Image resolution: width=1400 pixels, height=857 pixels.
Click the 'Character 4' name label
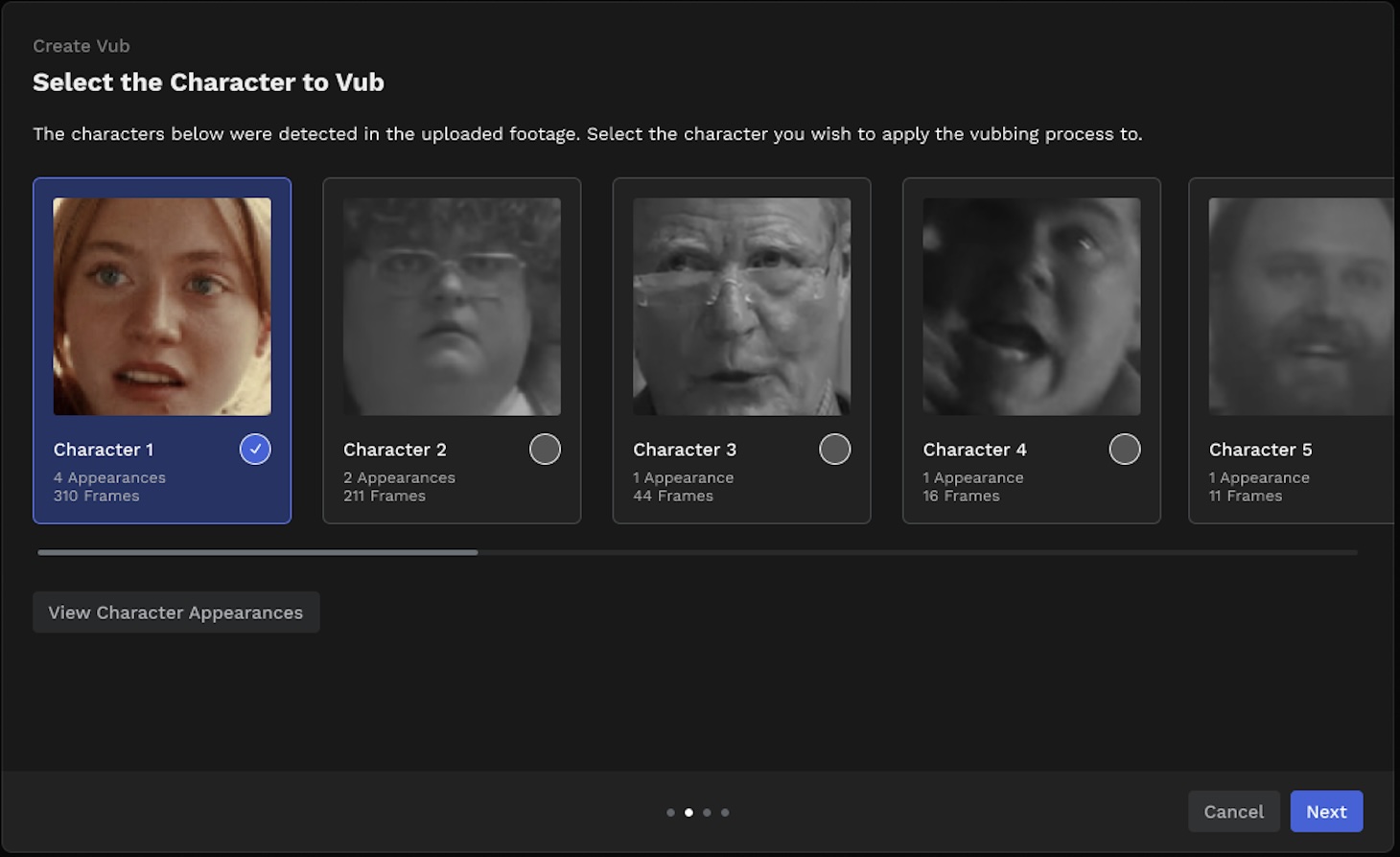(x=975, y=450)
